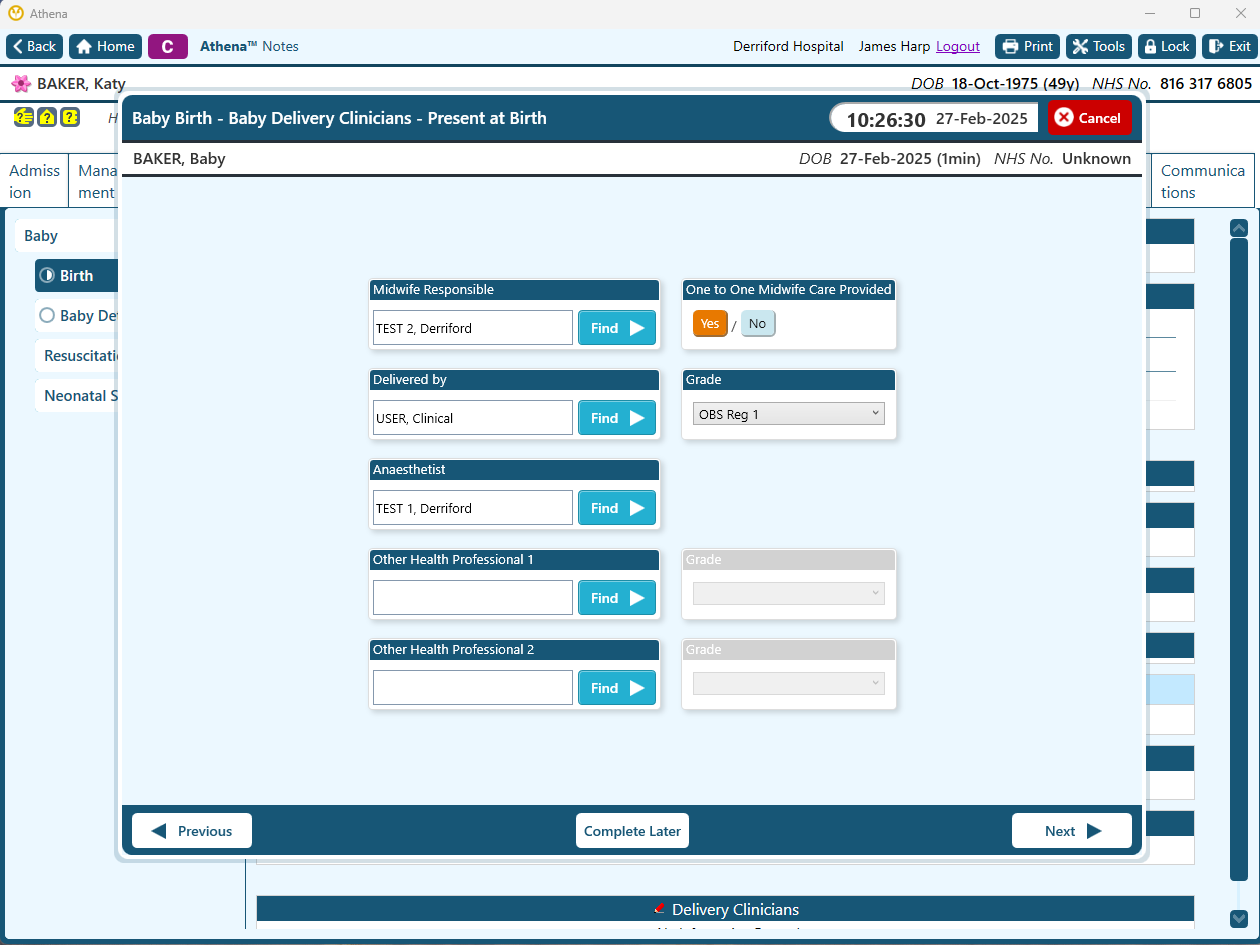
Task: Click the Derriford Hospital label
Action: click(x=788, y=46)
